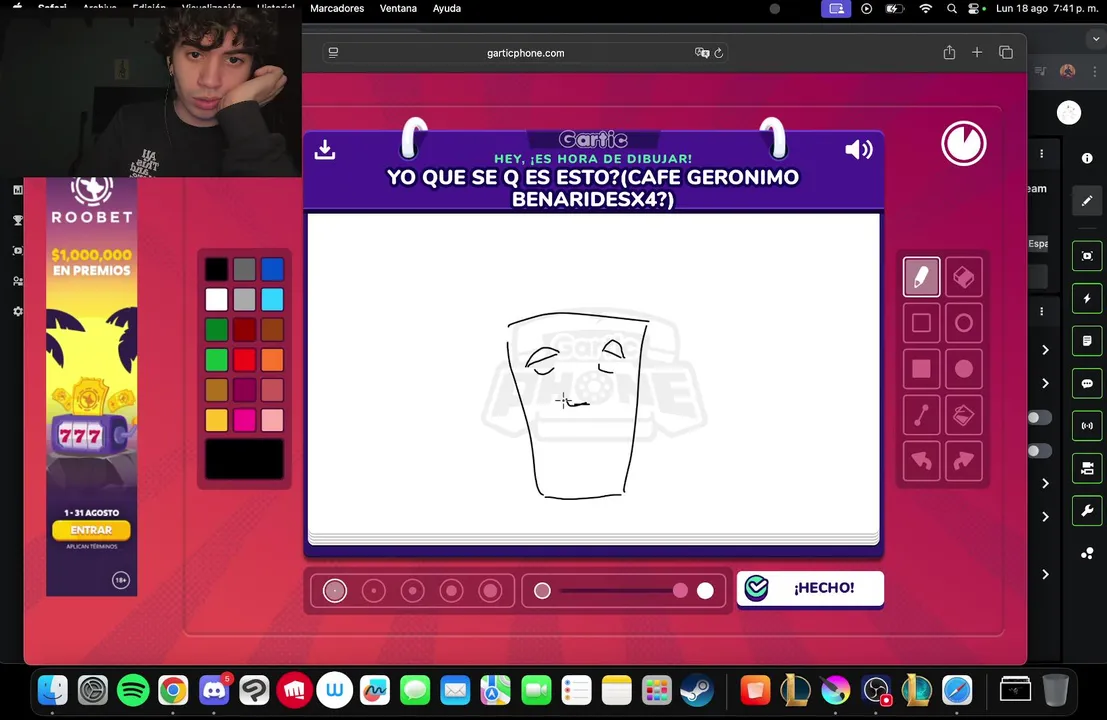Screen dimensions: 1107x720
Task: Expand second chevron row in dashboard panel
Action: (1046, 383)
